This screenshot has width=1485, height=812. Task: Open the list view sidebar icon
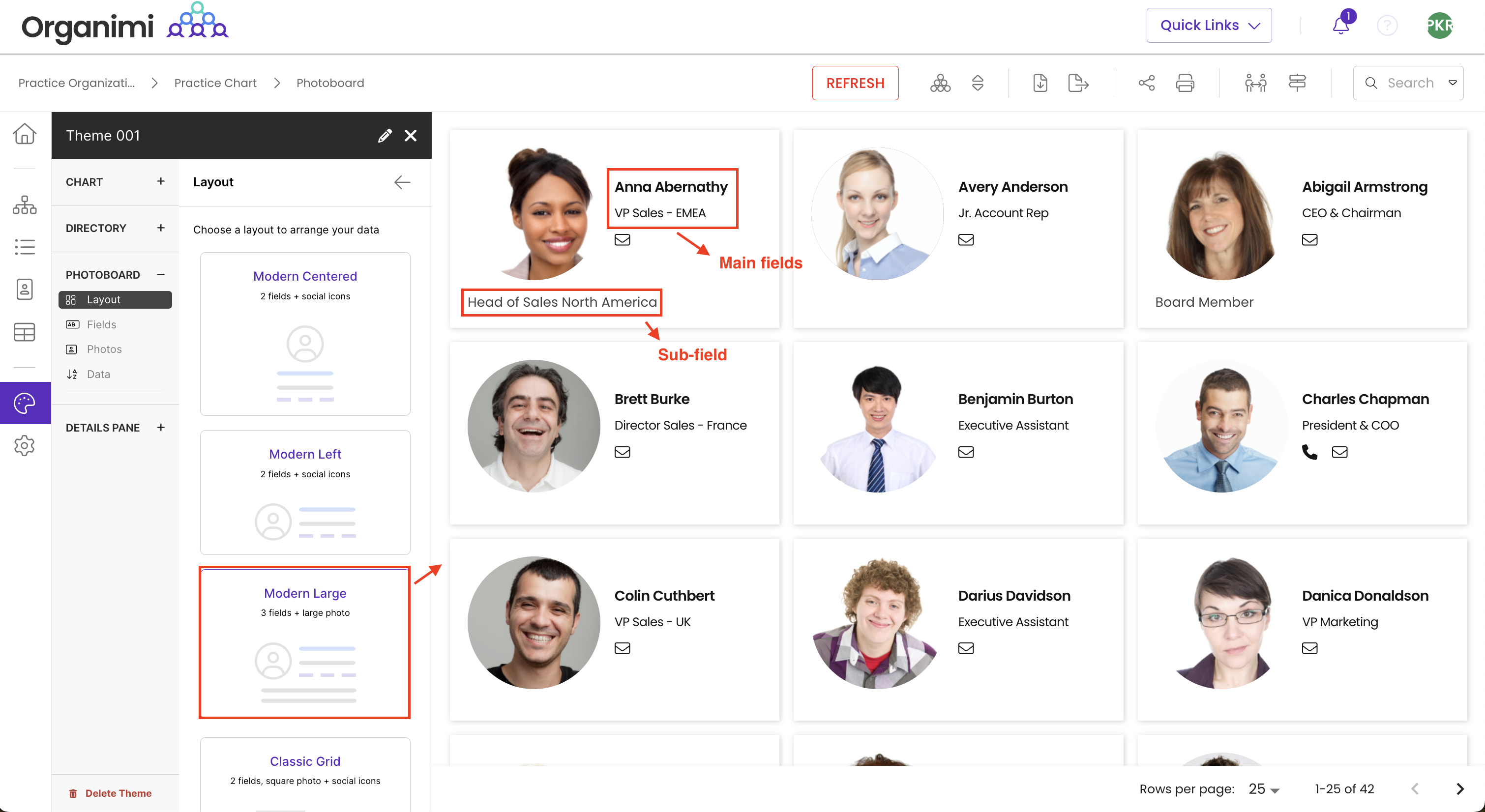pos(25,247)
